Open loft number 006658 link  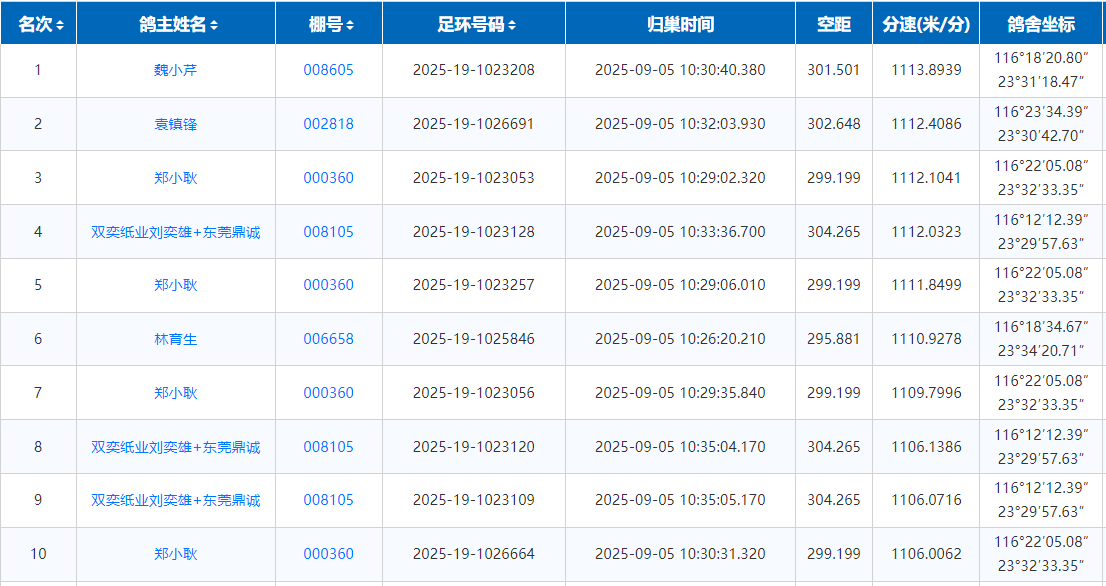328,339
